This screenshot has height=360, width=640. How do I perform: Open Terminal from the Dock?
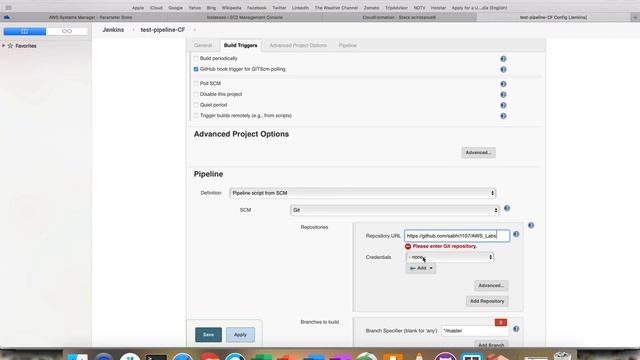tap(156, 357)
